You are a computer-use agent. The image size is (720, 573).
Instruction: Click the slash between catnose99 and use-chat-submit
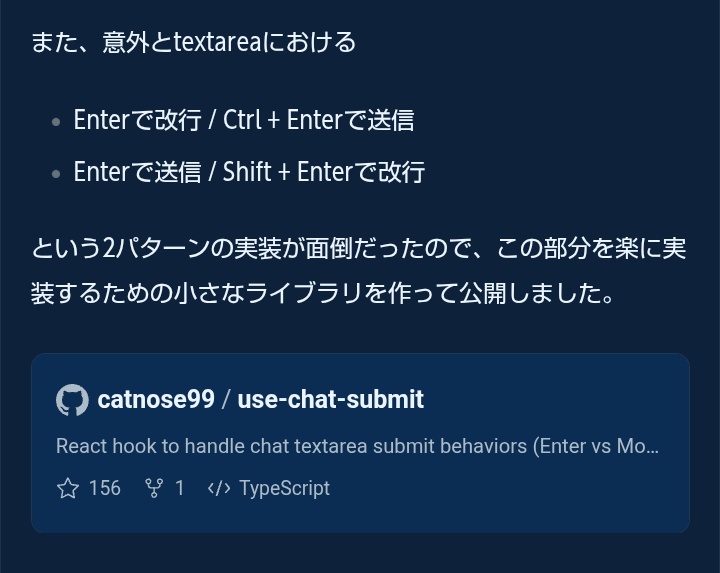click(226, 400)
